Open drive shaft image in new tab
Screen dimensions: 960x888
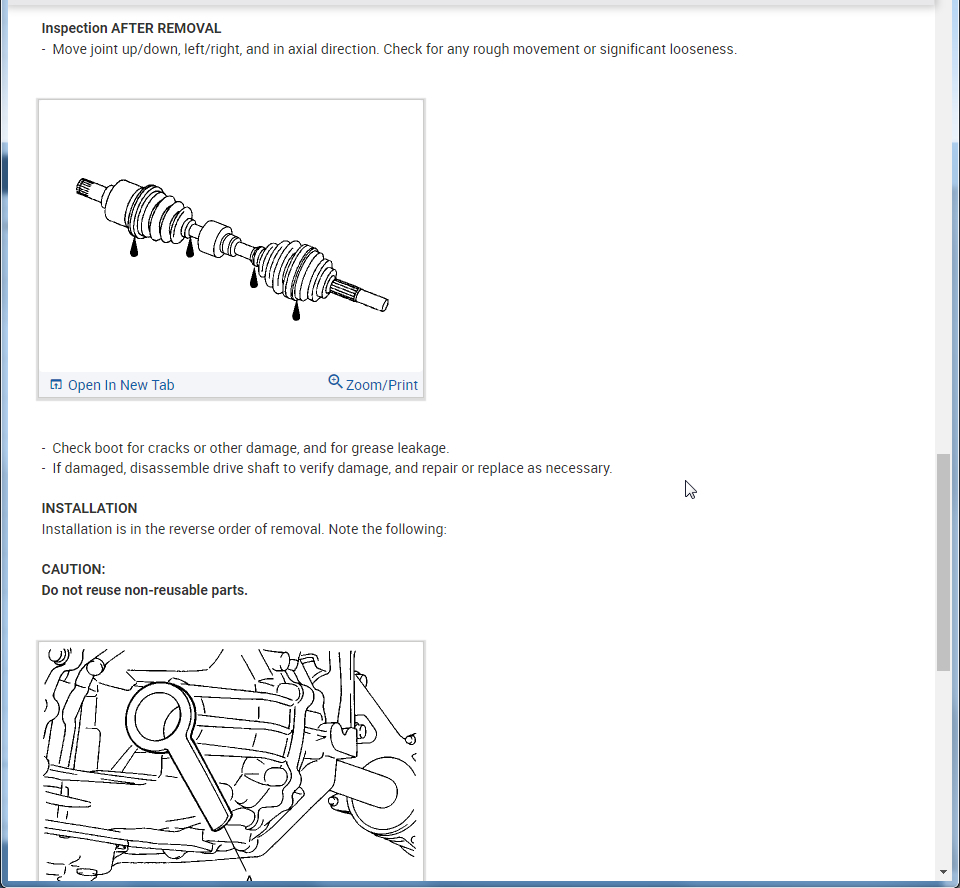(112, 385)
